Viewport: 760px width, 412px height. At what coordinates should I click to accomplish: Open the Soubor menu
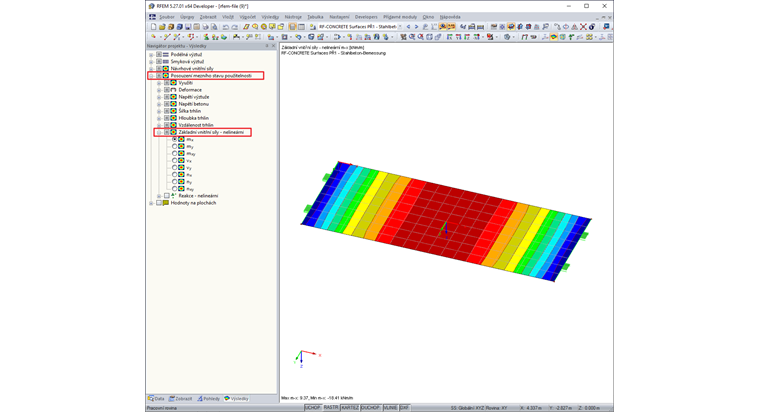(x=167, y=17)
